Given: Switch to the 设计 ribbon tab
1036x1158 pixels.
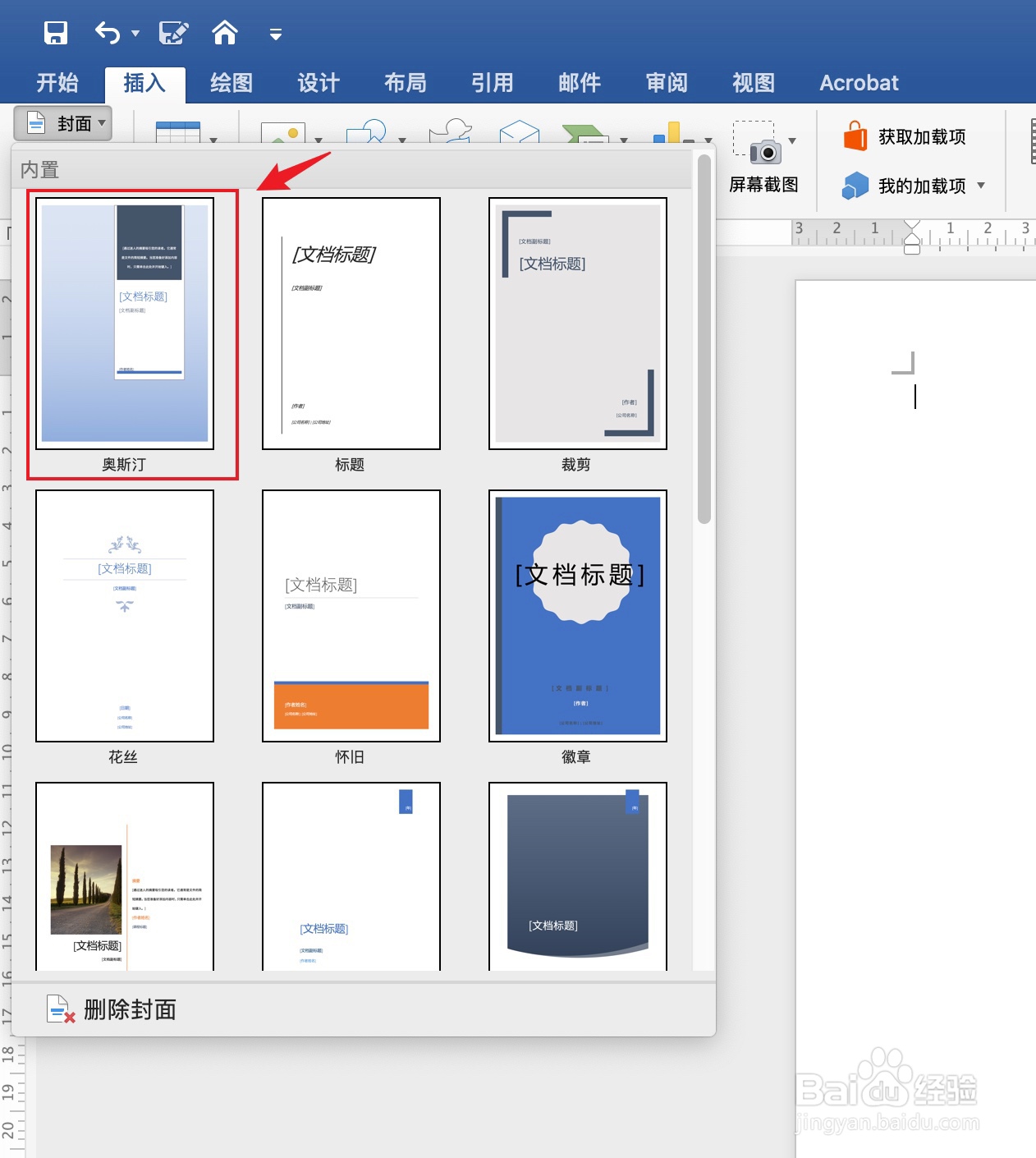Looking at the screenshot, I should coord(318,82).
